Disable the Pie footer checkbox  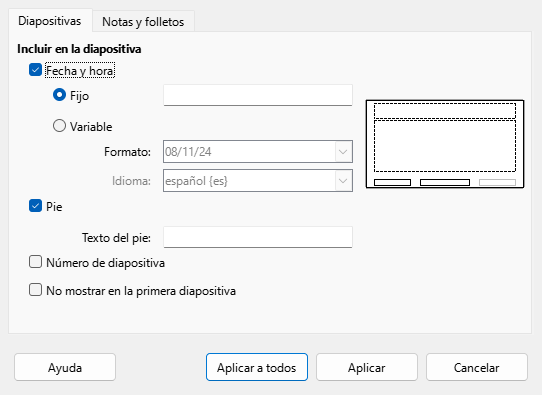(x=35, y=206)
